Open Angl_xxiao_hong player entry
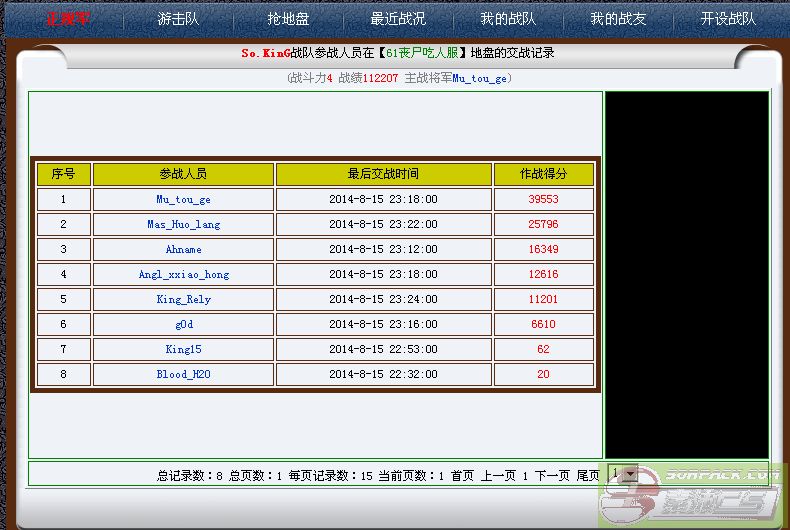 183,274
